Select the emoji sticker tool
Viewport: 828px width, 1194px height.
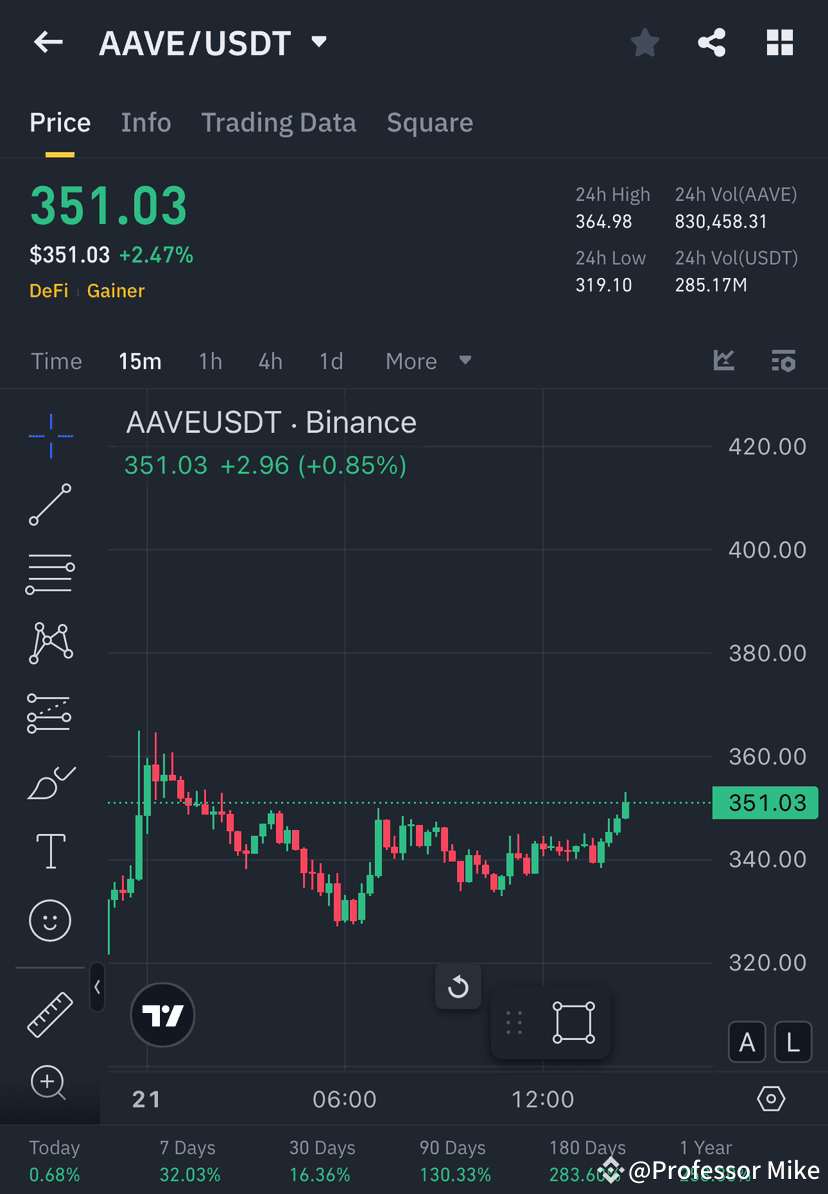point(50,920)
